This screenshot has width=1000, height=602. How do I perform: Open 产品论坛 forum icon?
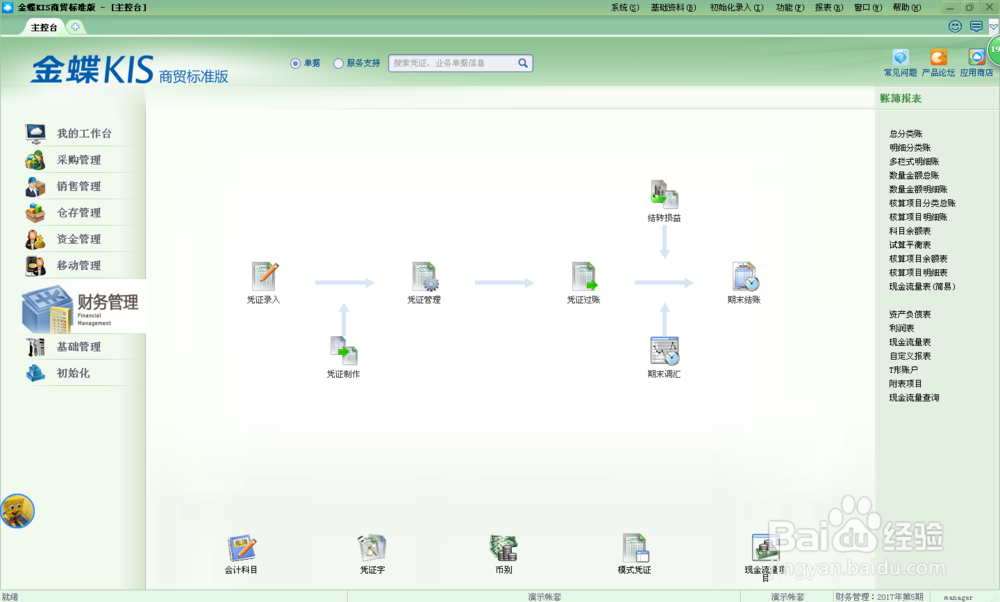tap(938, 58)
